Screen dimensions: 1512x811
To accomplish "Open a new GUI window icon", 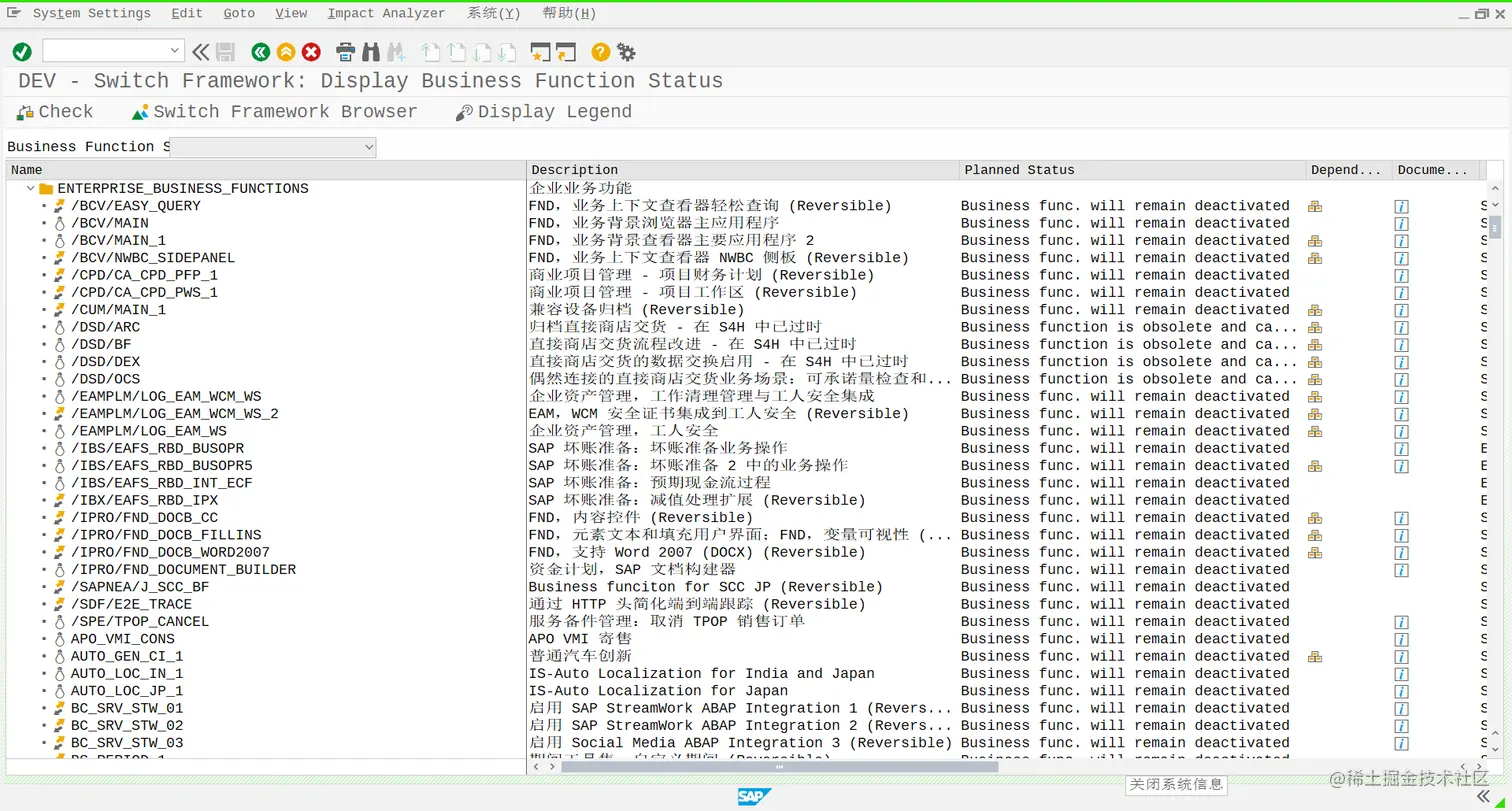I will pyautogui.click(x=541, y=52).
